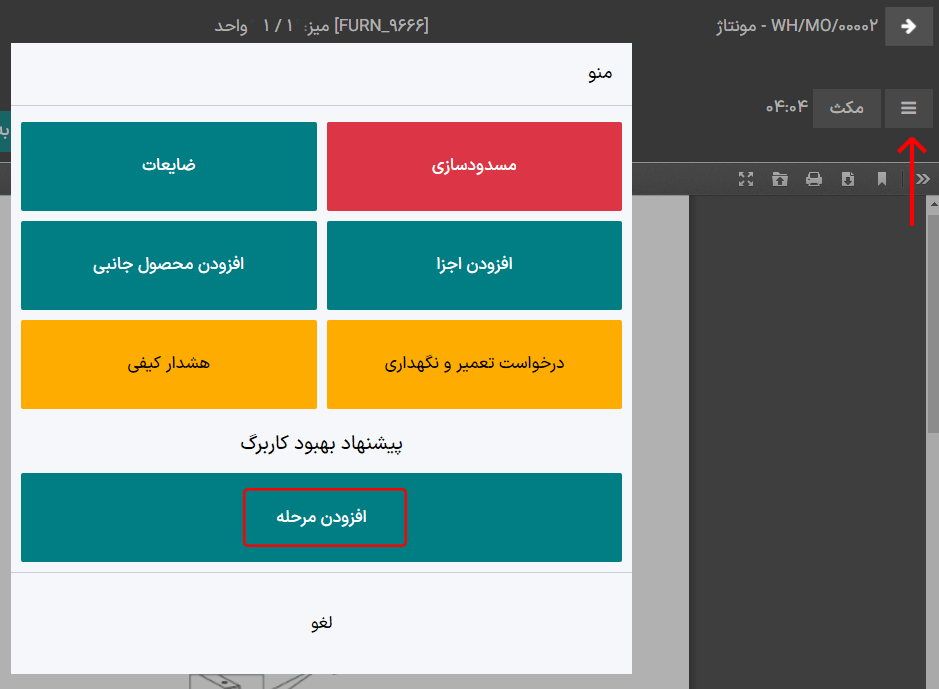Click the back arrow button

908,26
